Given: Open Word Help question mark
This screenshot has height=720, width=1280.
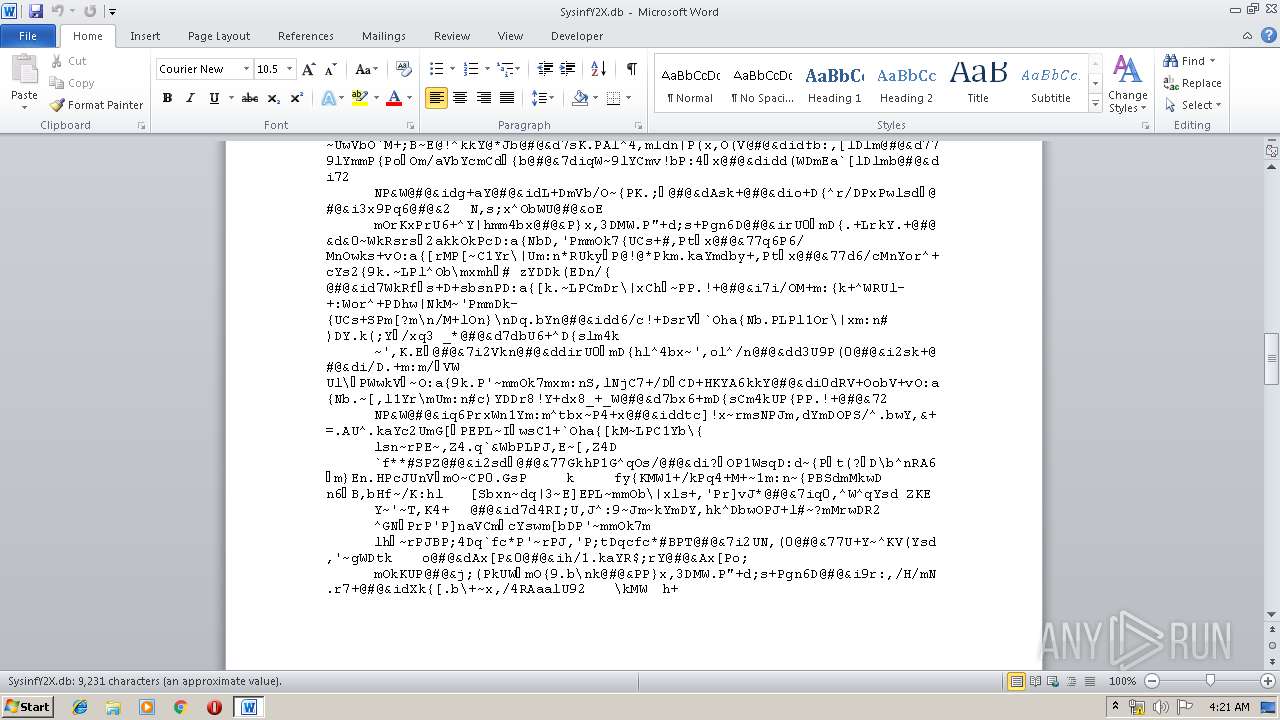Looking at the screenshot, I should 1267,36.
